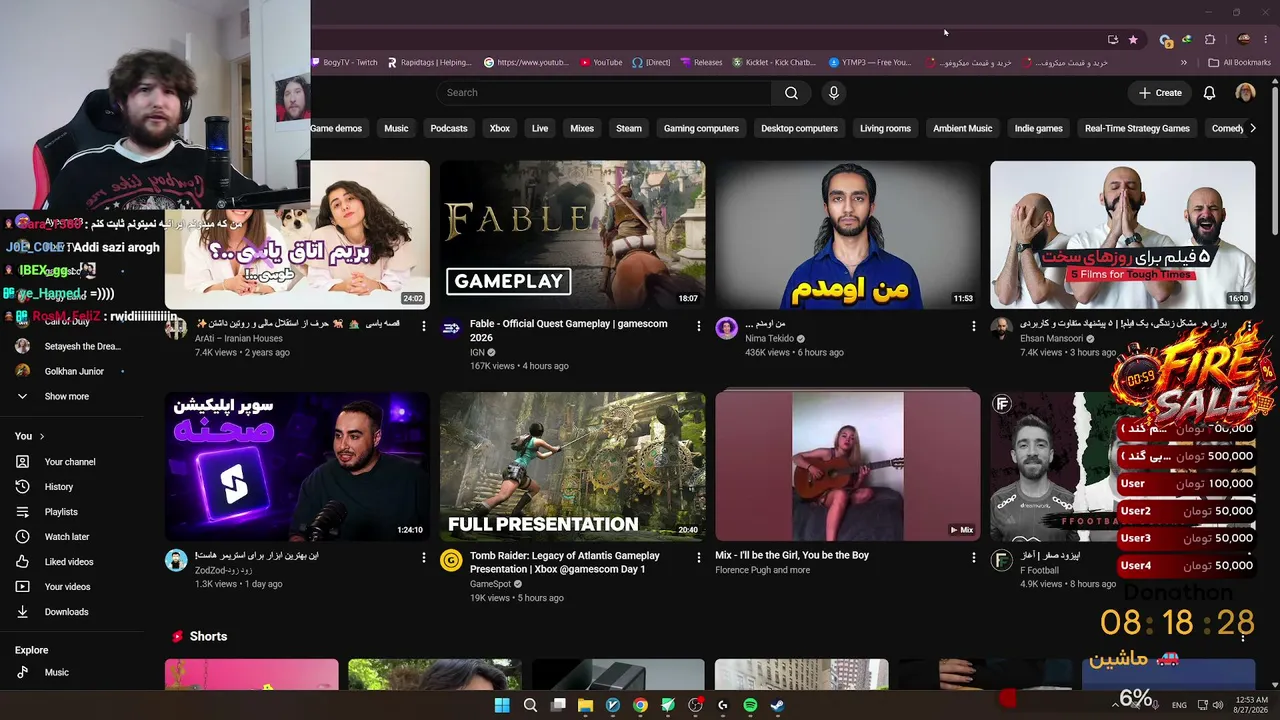1280x720 pixels.
Task: Open the Fable - Official Quest Gameplay title
Action: tap(569, 331)
